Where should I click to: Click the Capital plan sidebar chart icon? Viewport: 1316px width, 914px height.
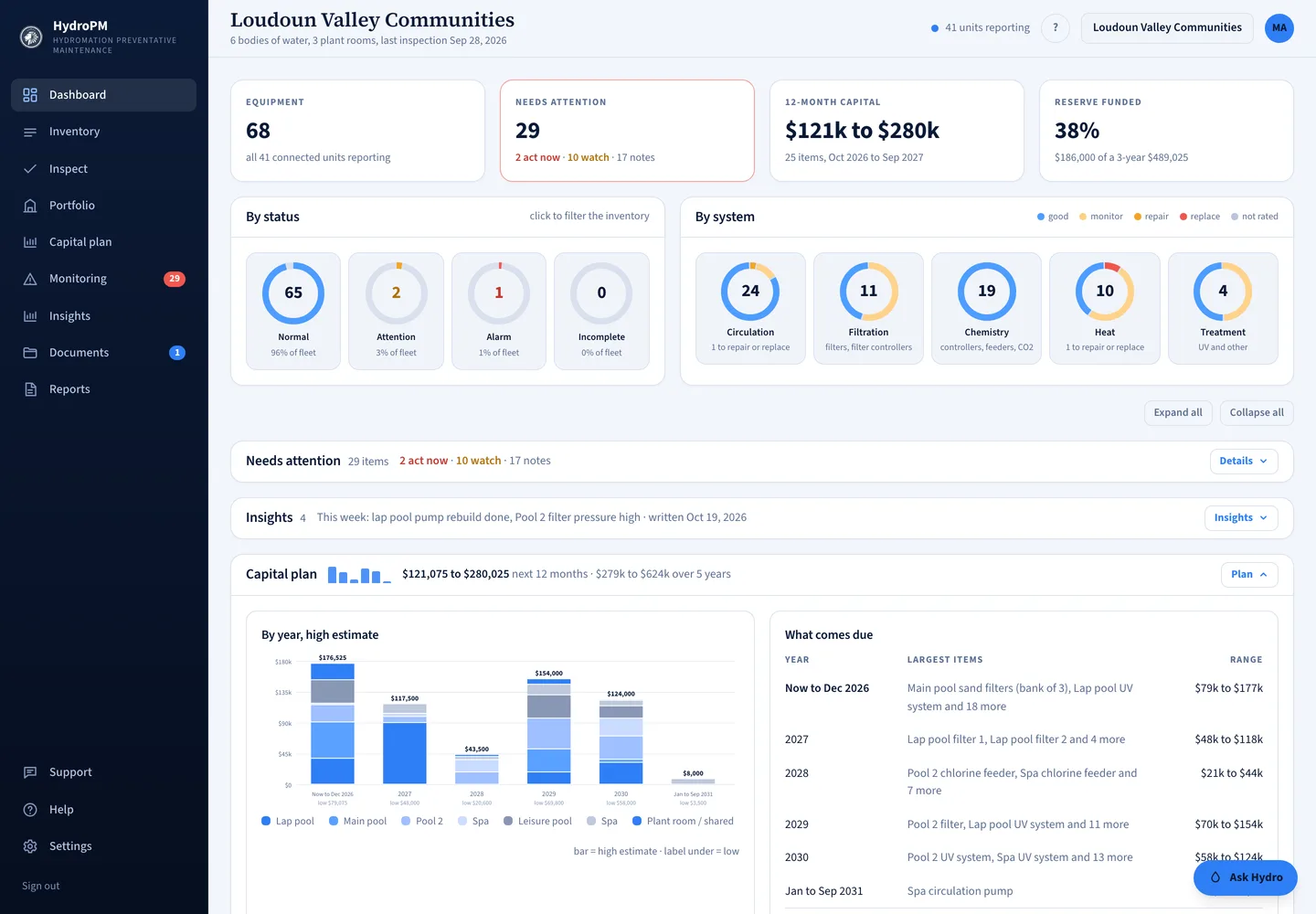tap(30, 242)
